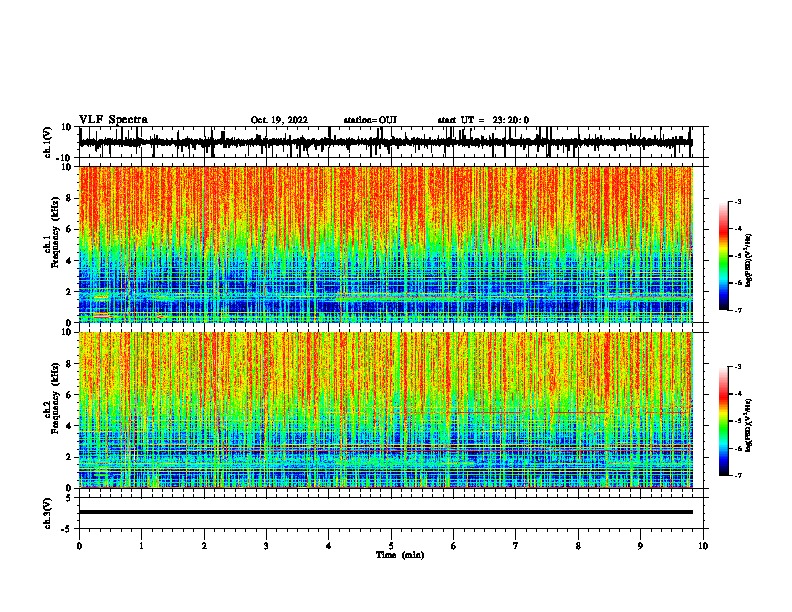Click tick label "4" on the Time axis
This screenshot has width=792, height=612.
(329, 546)
